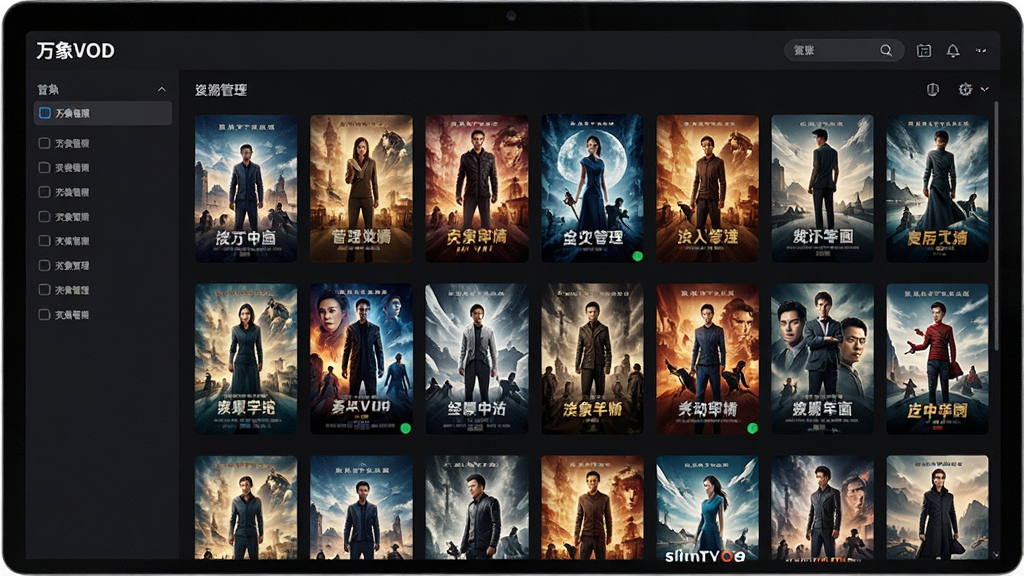The height and width of the screenshot is (576, 1024).
Task: Click into the search field
Action: (844, 50)
